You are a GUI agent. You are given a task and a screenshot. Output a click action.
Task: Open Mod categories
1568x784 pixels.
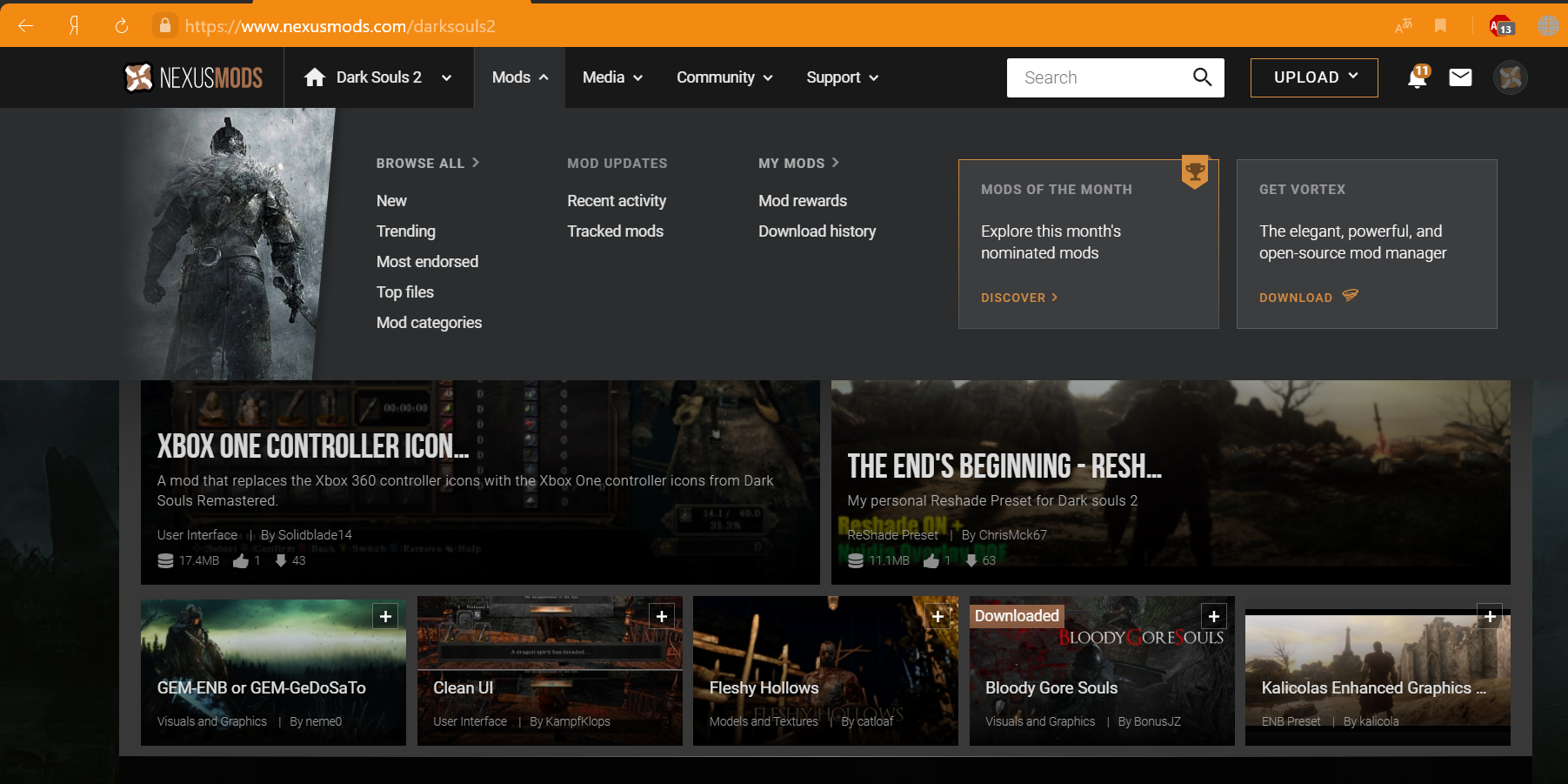429,323
